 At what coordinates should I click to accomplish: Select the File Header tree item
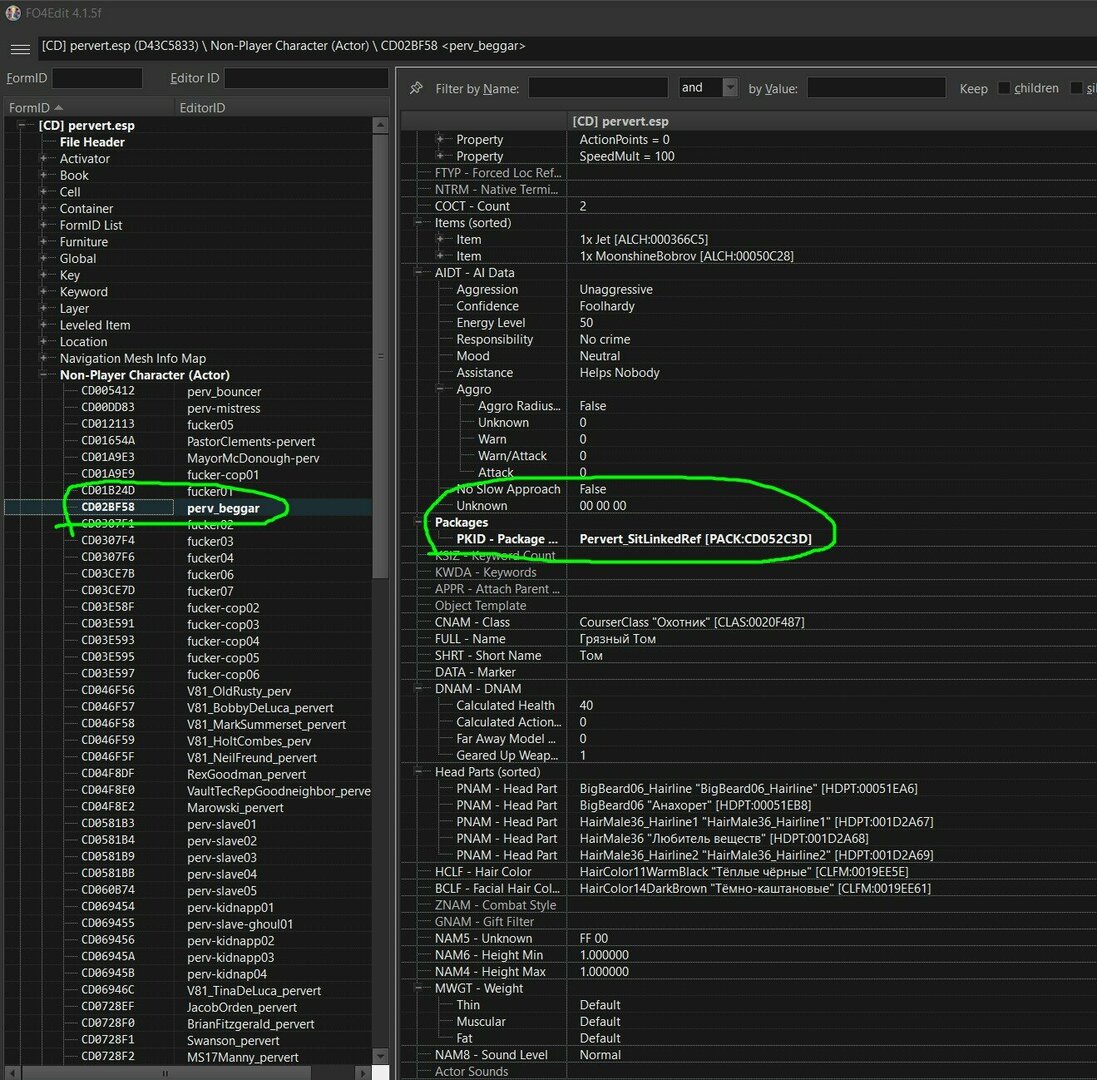point(92,142)
